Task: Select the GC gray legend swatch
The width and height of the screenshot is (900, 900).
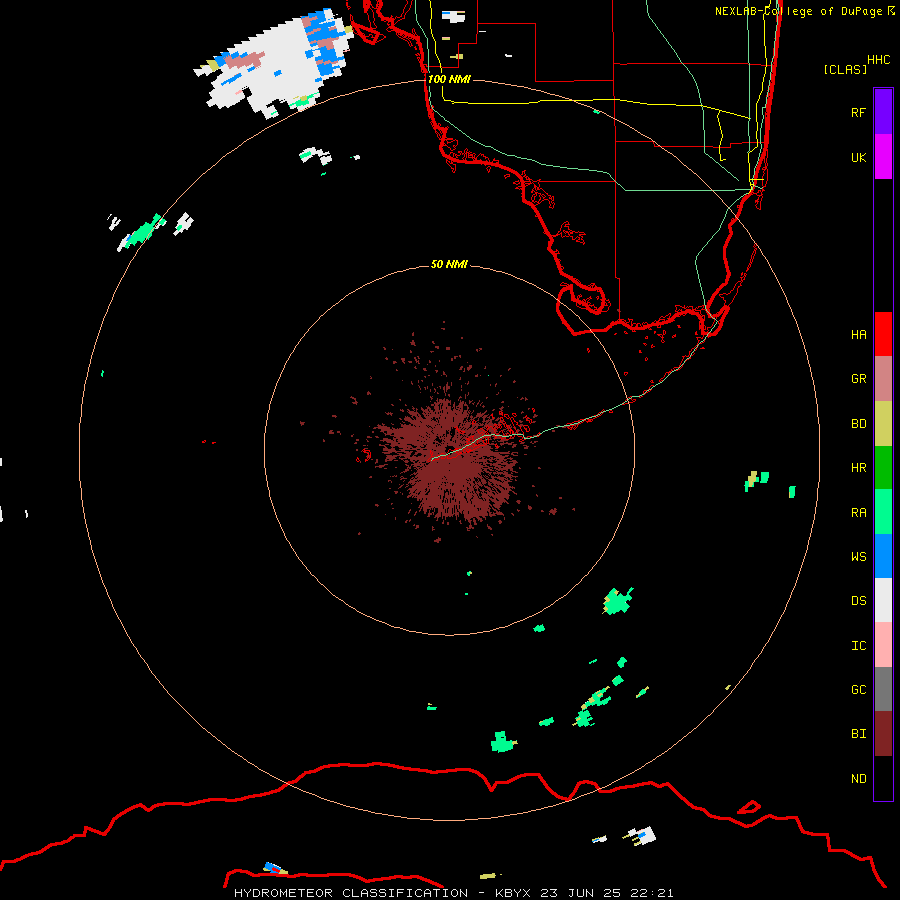Action: pyautogui.click(x=883, y=689)
